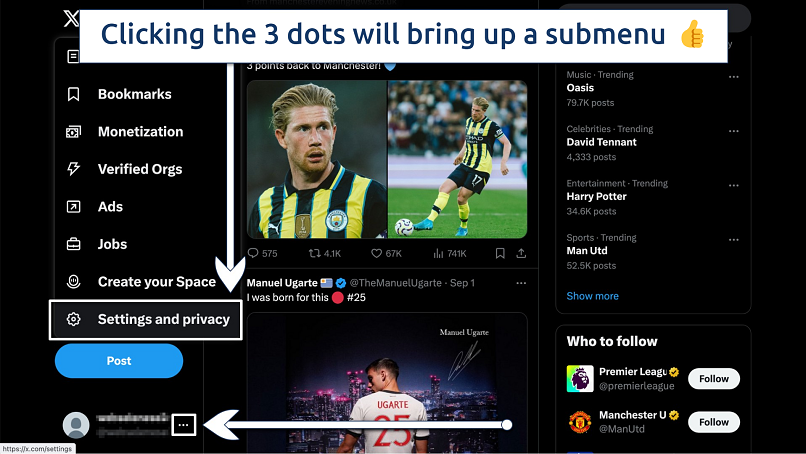Open the Kevin De Bruyne portrait photo
The image size is (806, 454).
click(x=317, y=159)
